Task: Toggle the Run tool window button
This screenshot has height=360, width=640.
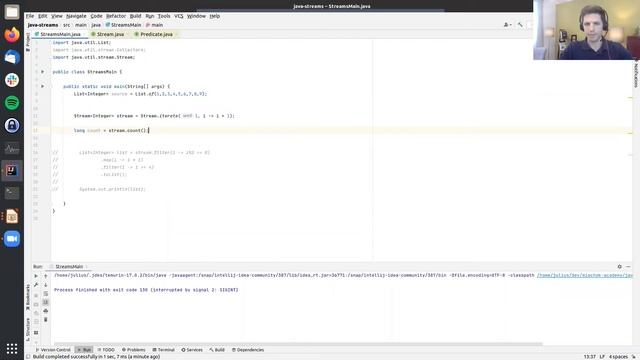Action: (84, 350)
